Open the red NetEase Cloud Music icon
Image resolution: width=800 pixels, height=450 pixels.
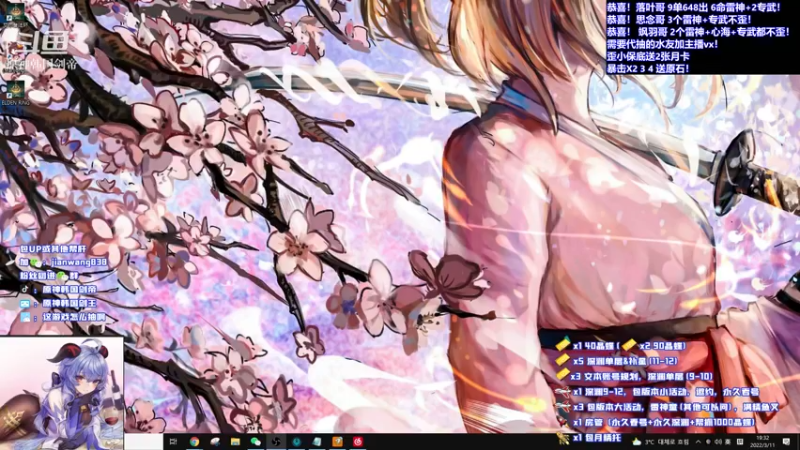point(358,442)
